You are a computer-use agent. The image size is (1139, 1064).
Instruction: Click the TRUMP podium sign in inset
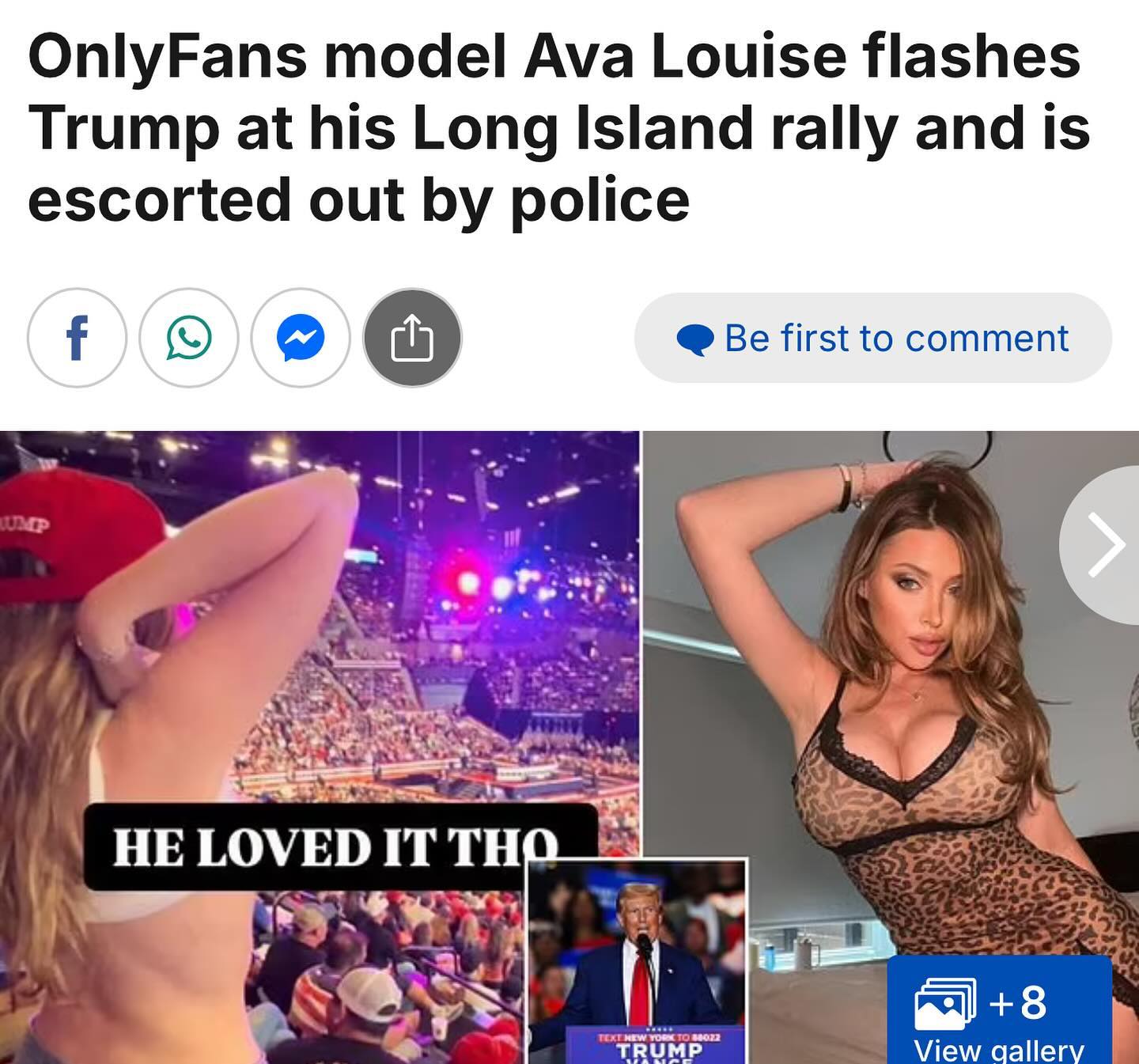click(658, 1051)
